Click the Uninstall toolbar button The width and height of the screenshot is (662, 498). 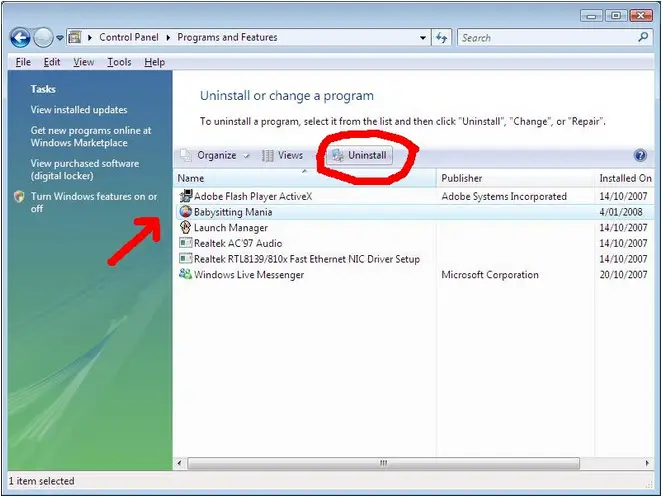pyautogui.click(x=359, y=155)
